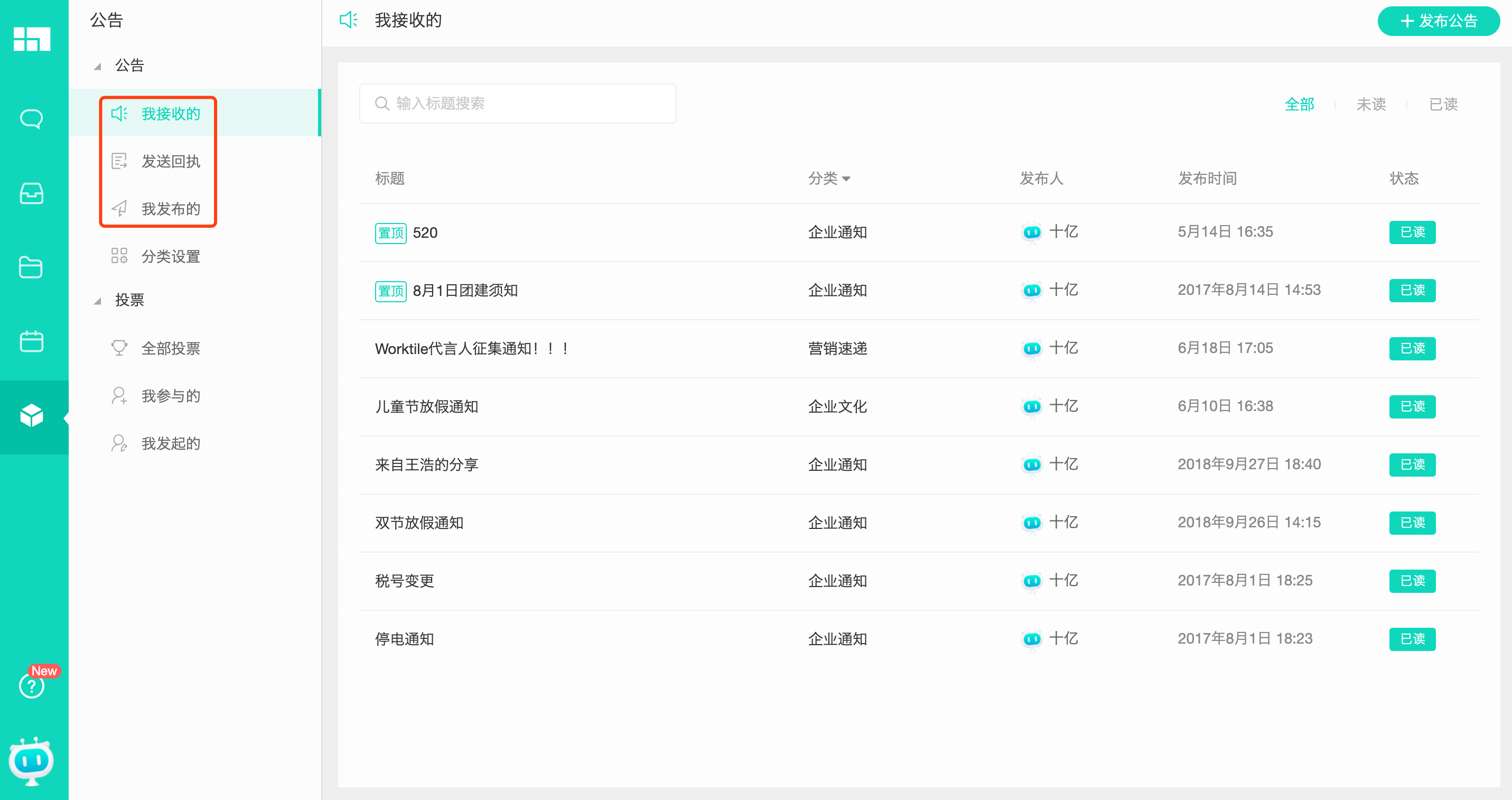Click the apps grid icon at top left
The image size is (1512, 800).
33,39
